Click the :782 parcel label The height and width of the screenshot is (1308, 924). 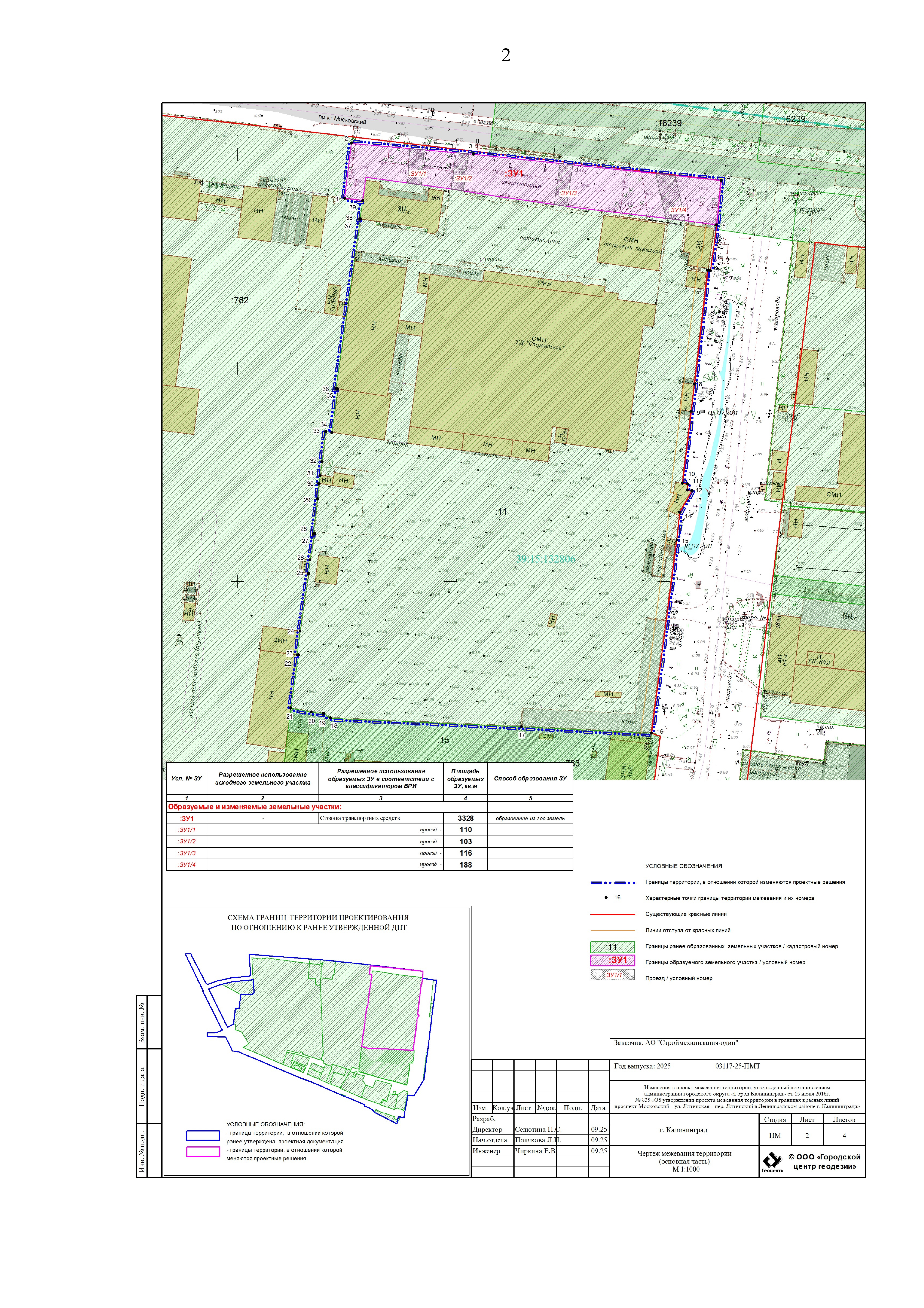pyautogui.click(x=240, y=300)
